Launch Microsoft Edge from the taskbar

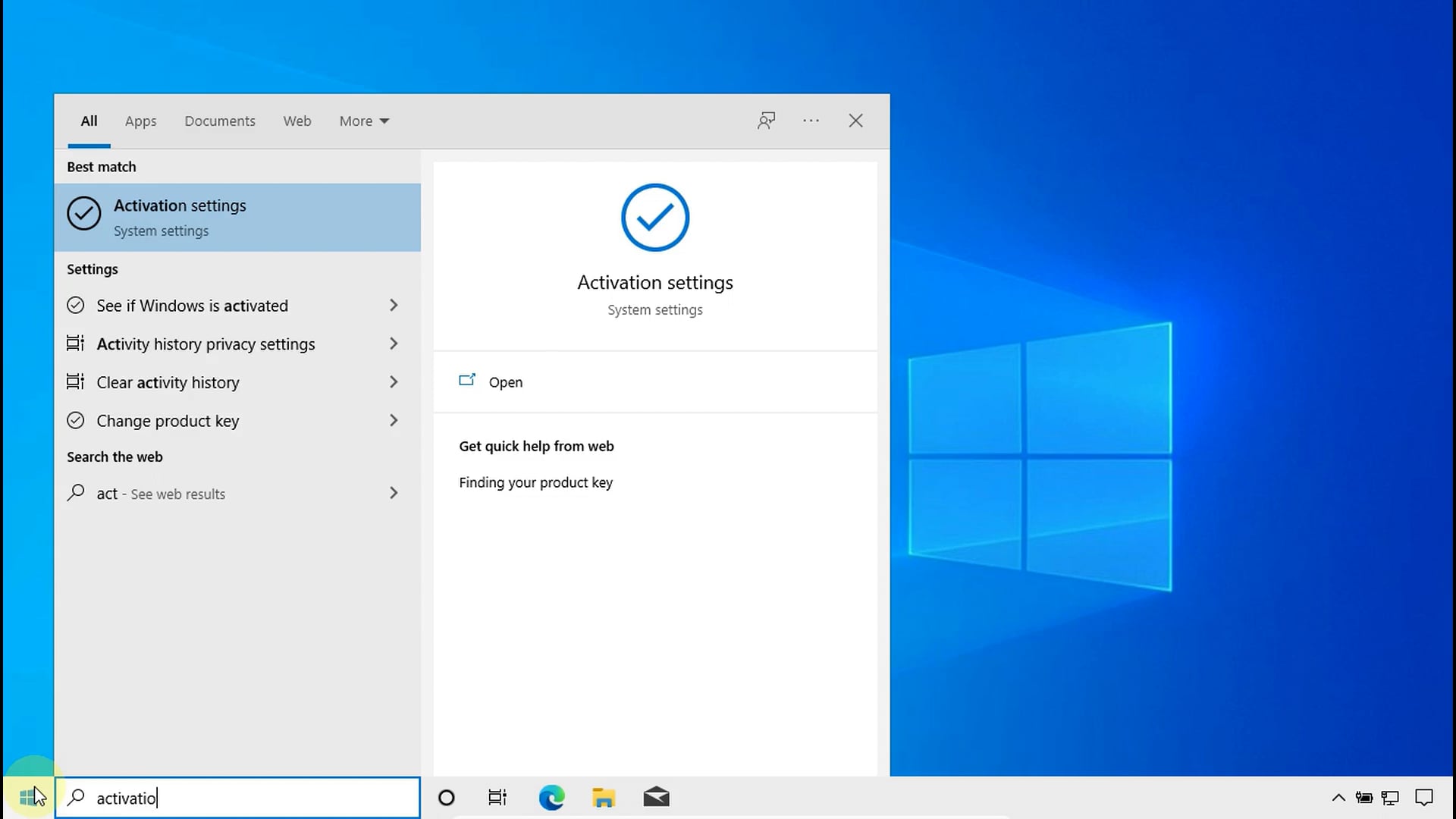[x=551, y=797]
